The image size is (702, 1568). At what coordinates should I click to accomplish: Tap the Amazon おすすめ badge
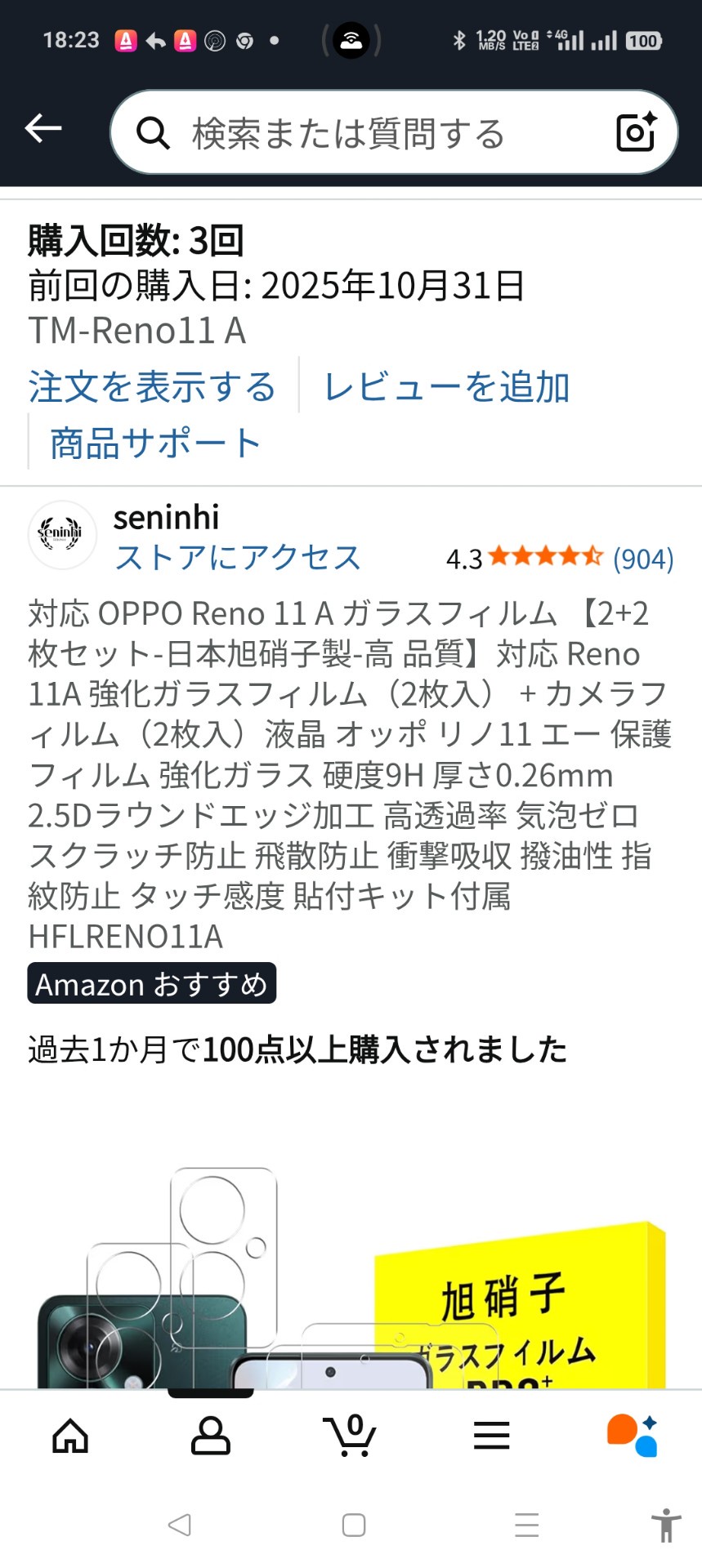coord(152,984)
